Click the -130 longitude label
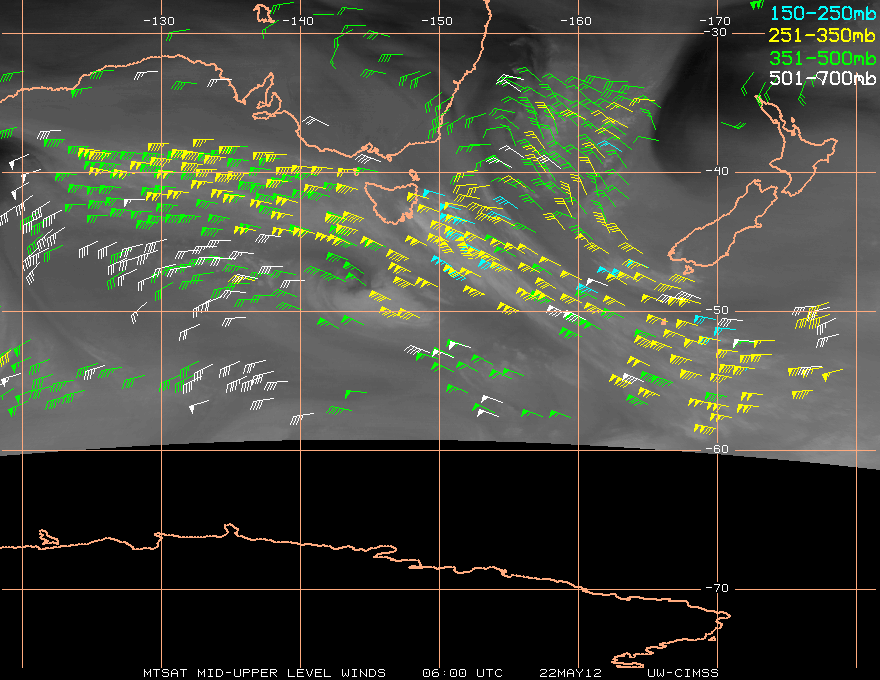 click(x=159, y=21)
